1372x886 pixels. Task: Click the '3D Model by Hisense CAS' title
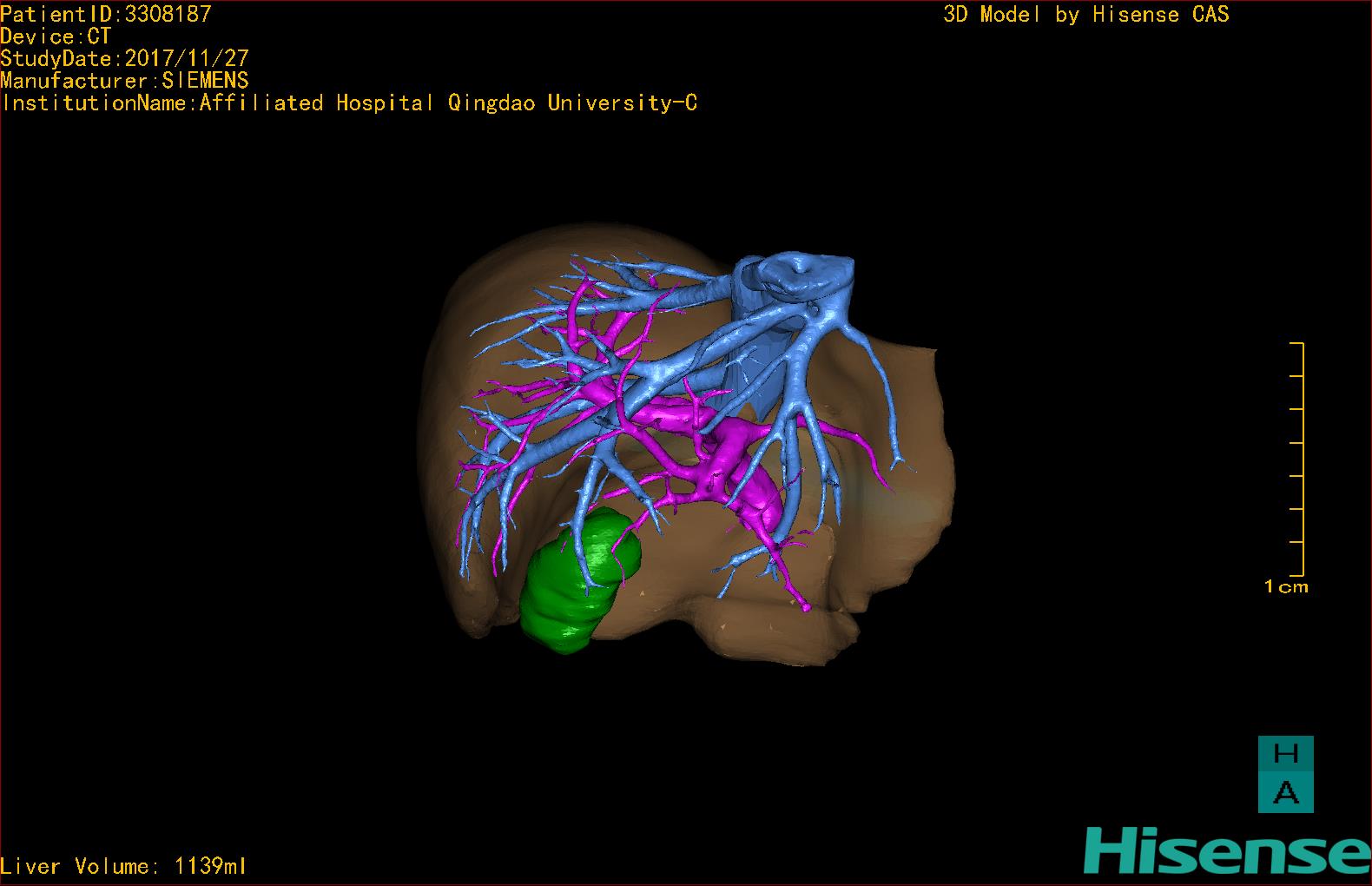click(1086, 14)
